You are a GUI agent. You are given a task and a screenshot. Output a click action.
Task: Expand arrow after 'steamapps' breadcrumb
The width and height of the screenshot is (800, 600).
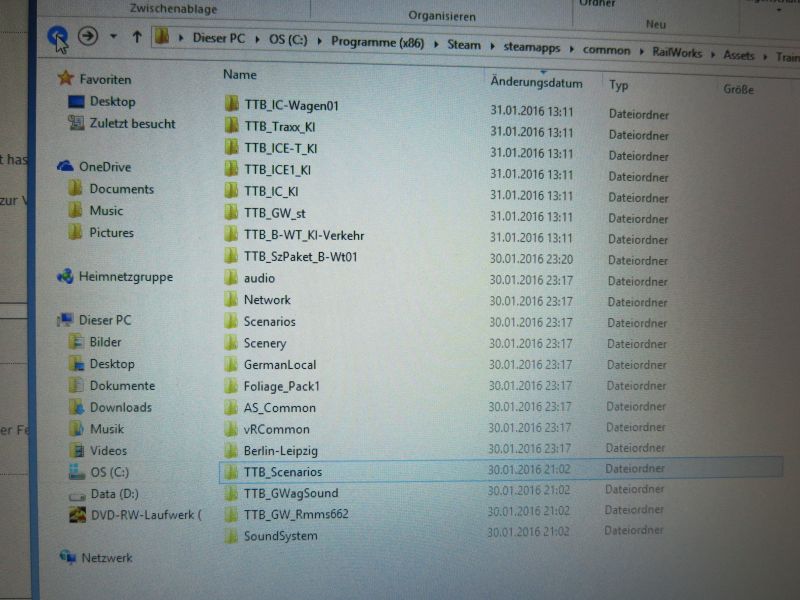tap(571, 49)
